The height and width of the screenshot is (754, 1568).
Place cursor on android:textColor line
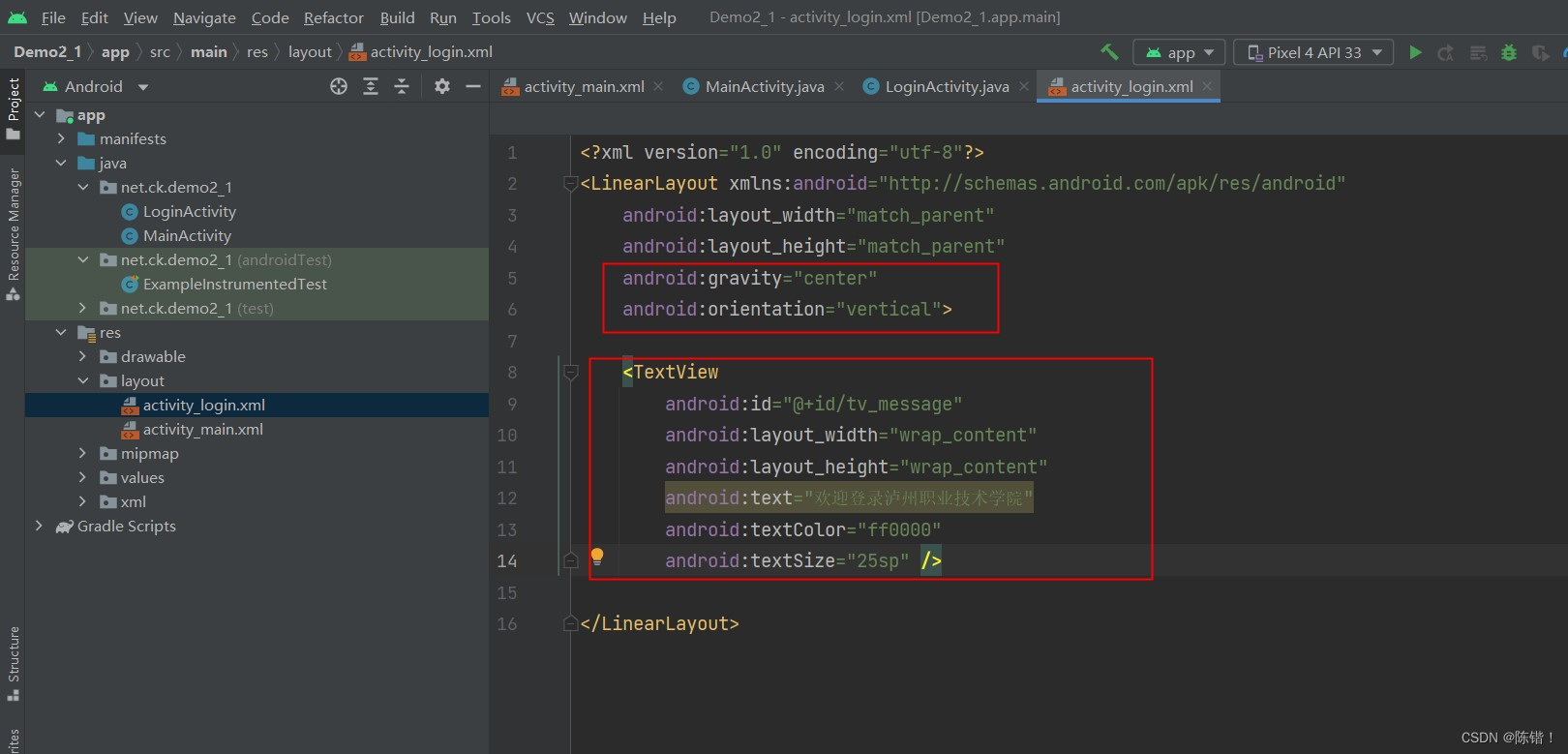[x=802, y=529]
